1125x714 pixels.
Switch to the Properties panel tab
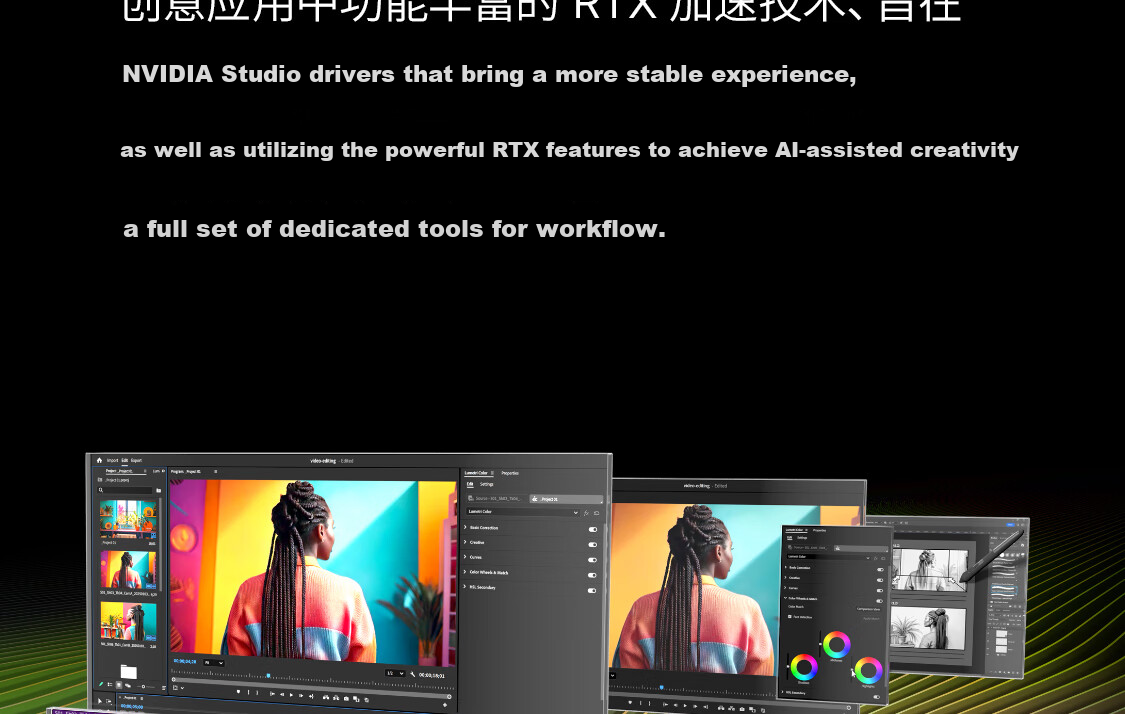pos(510,474)
